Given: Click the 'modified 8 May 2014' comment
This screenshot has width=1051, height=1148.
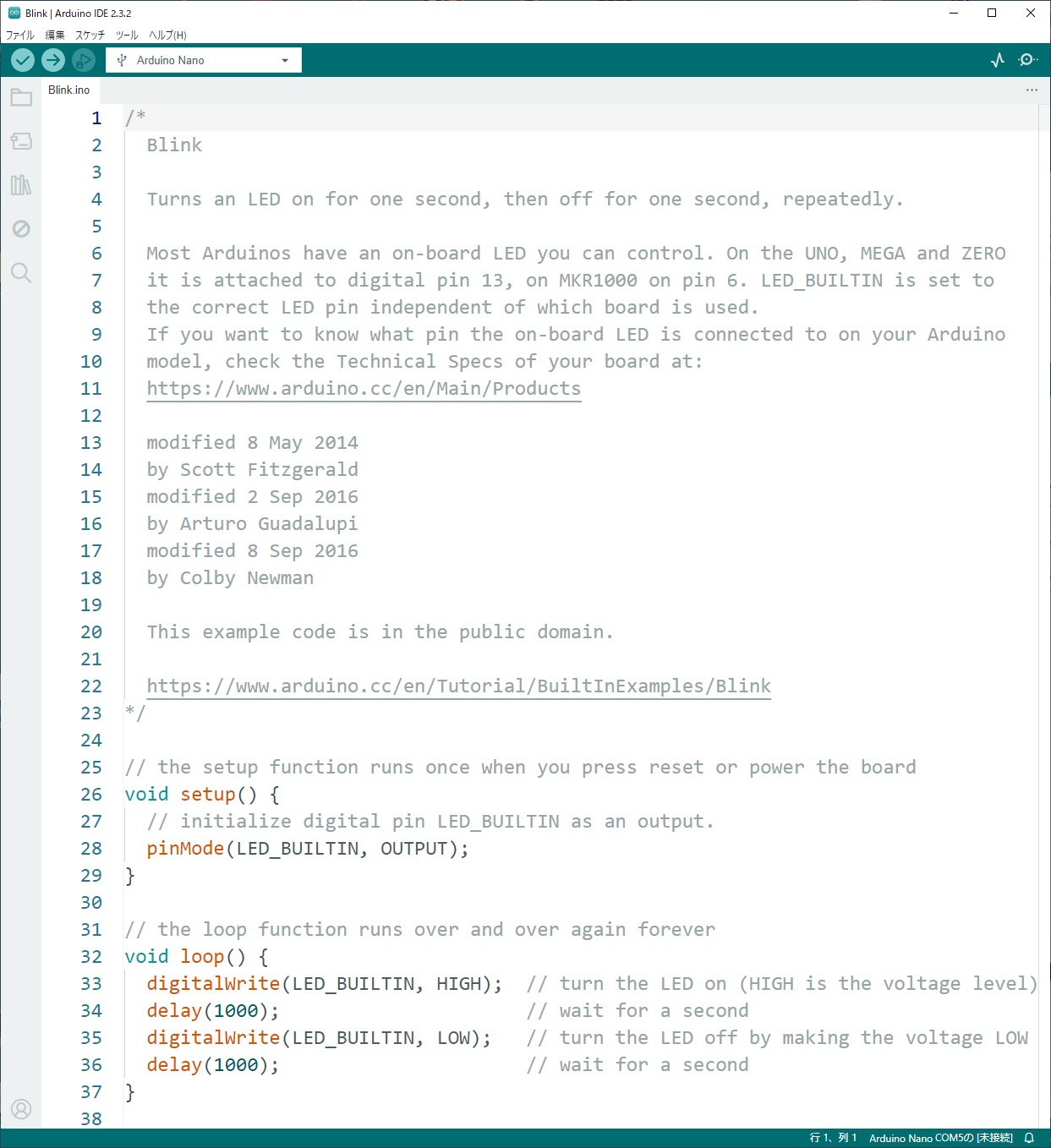Looking at the screenshot, I should (x=252, y=442).
